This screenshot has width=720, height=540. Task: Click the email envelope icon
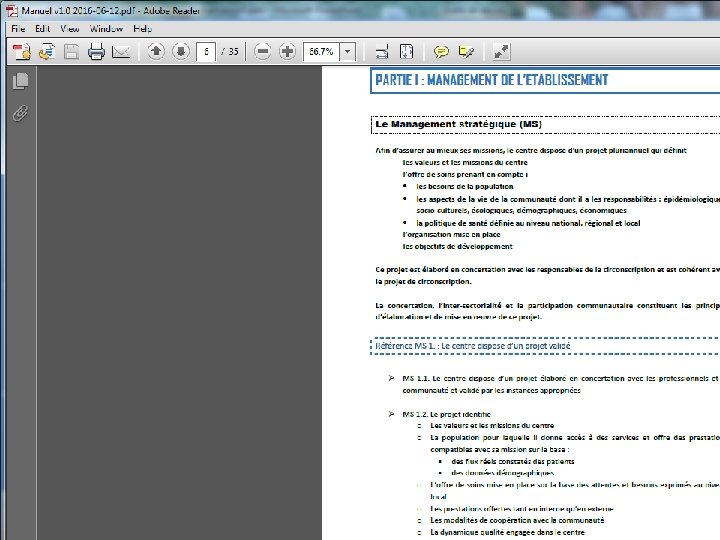click(121, 52)
